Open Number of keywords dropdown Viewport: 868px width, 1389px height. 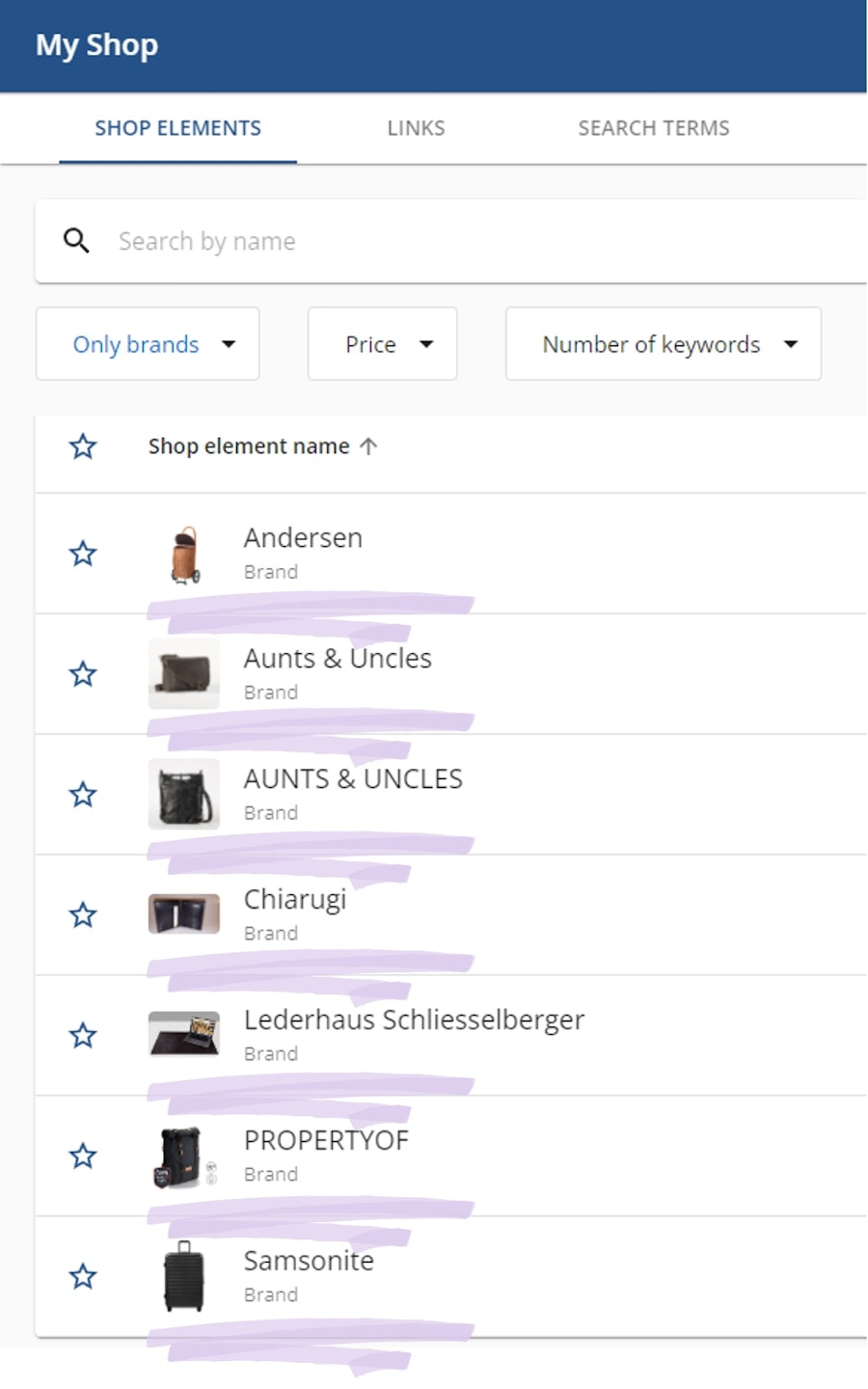[663, 344]
